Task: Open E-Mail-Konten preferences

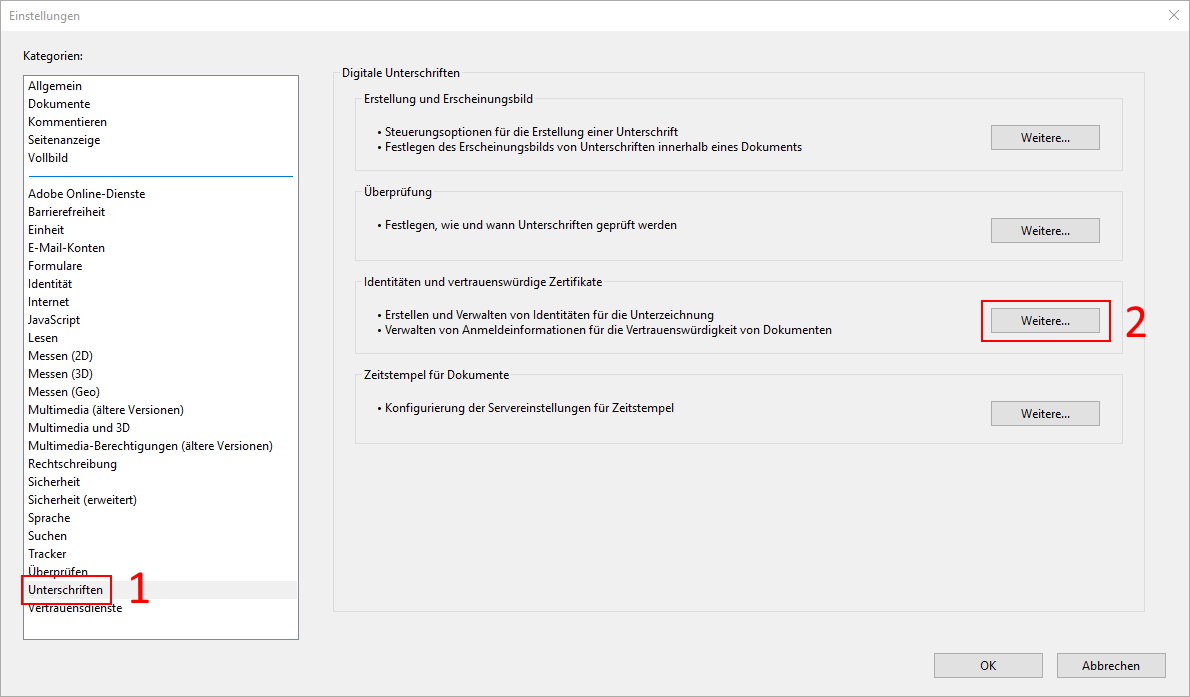Action: click(66, 248)
